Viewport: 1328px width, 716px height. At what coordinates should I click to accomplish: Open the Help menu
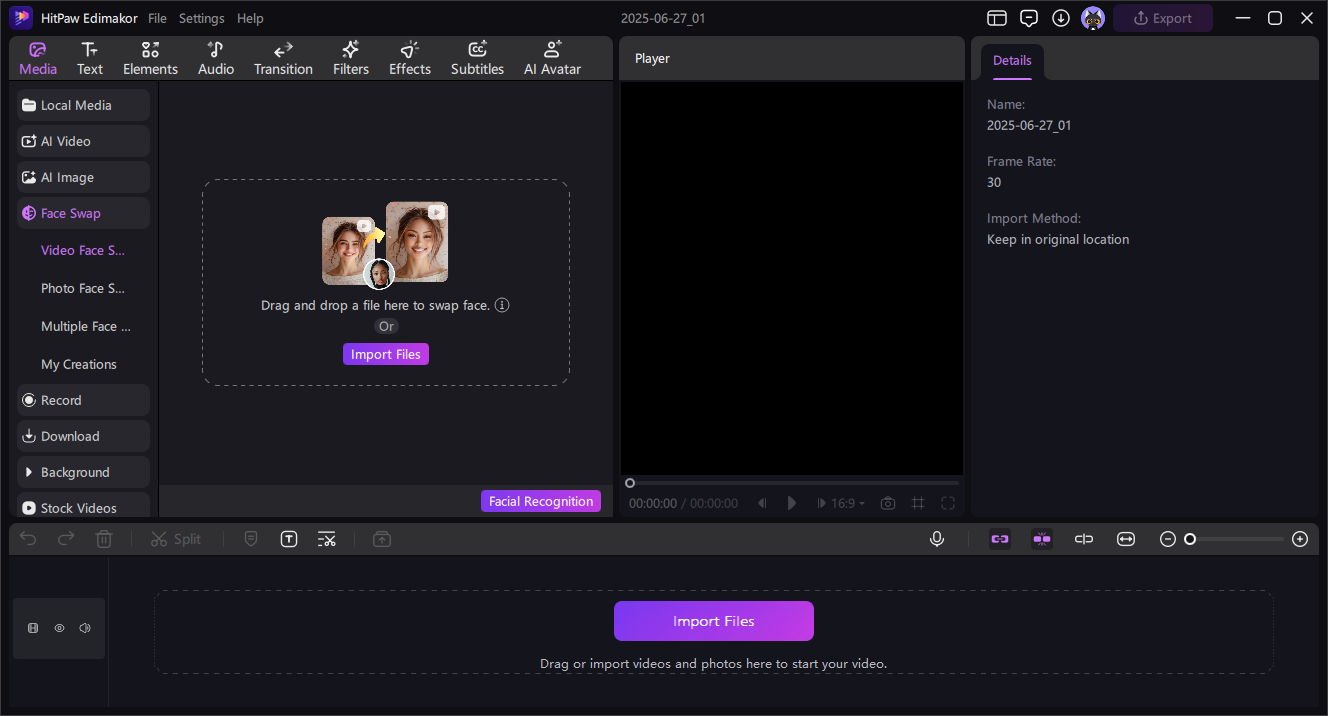[x=250, y=18]
